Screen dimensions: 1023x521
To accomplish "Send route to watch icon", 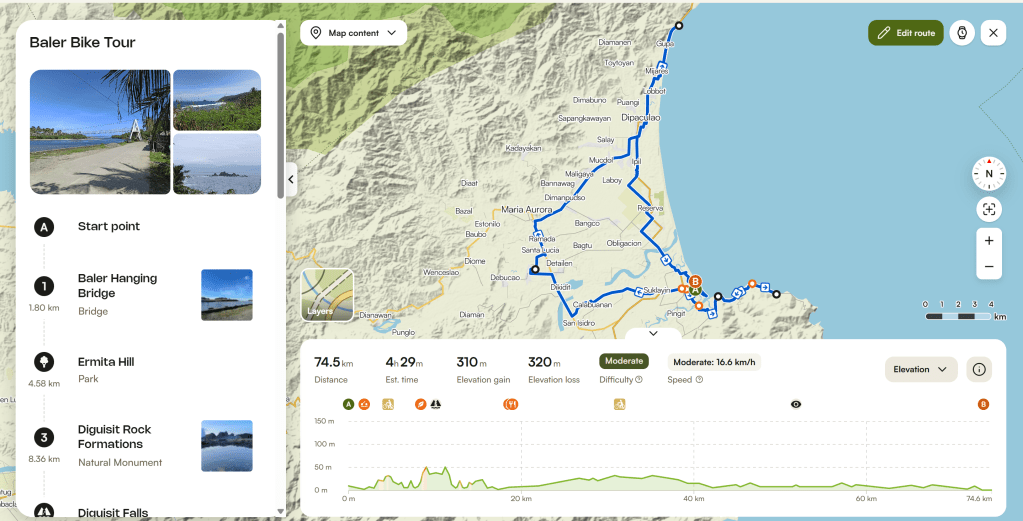I will point(962,33).
